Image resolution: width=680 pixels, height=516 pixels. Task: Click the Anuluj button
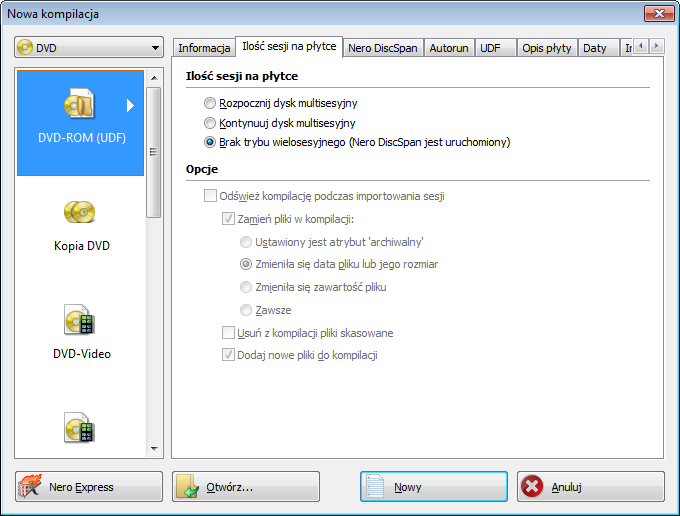click(591, 487)
